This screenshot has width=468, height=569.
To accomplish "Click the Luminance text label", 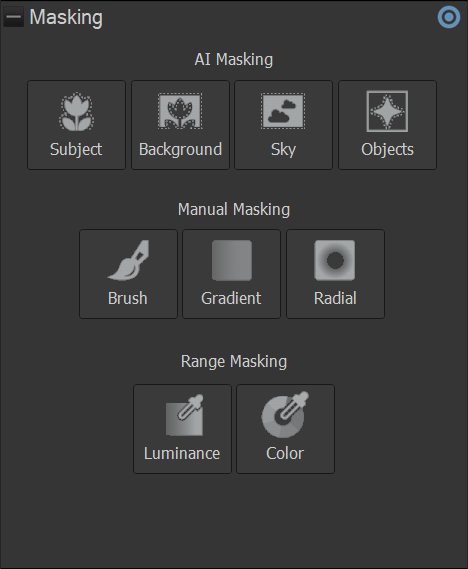I will coord(182,454).
